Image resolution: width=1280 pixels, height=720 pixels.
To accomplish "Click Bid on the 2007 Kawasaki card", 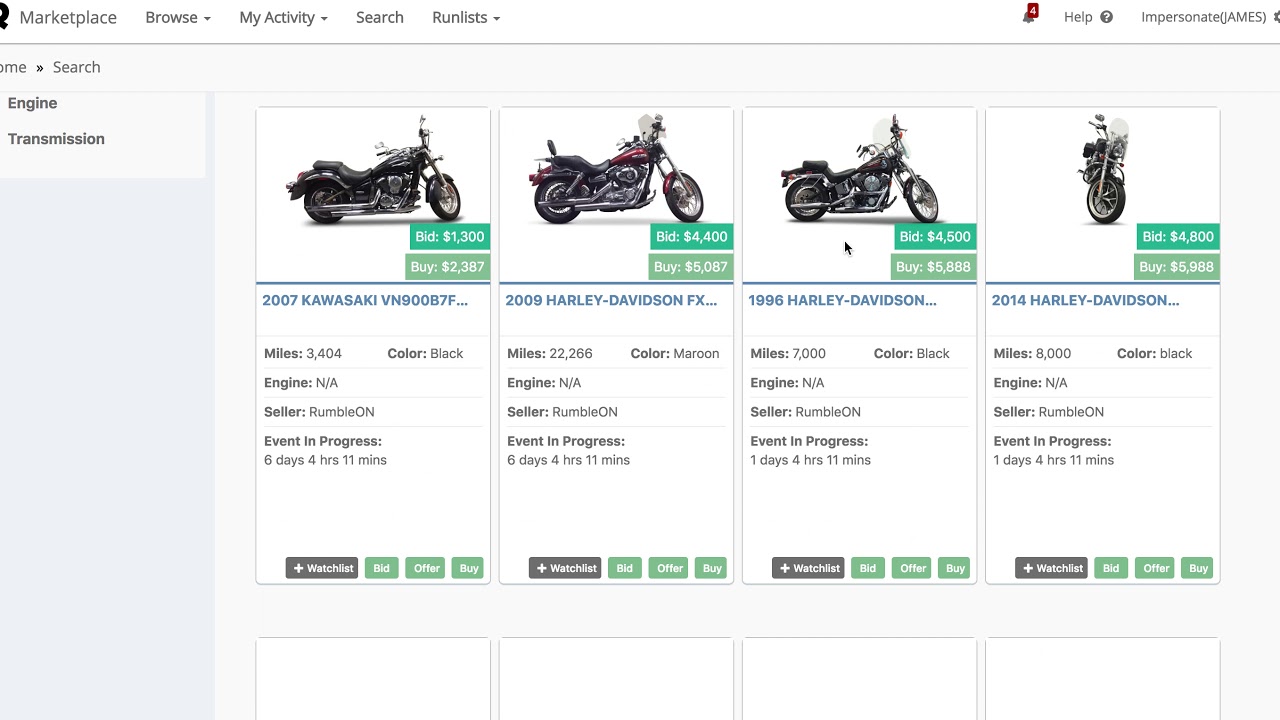I will point(381,568).
